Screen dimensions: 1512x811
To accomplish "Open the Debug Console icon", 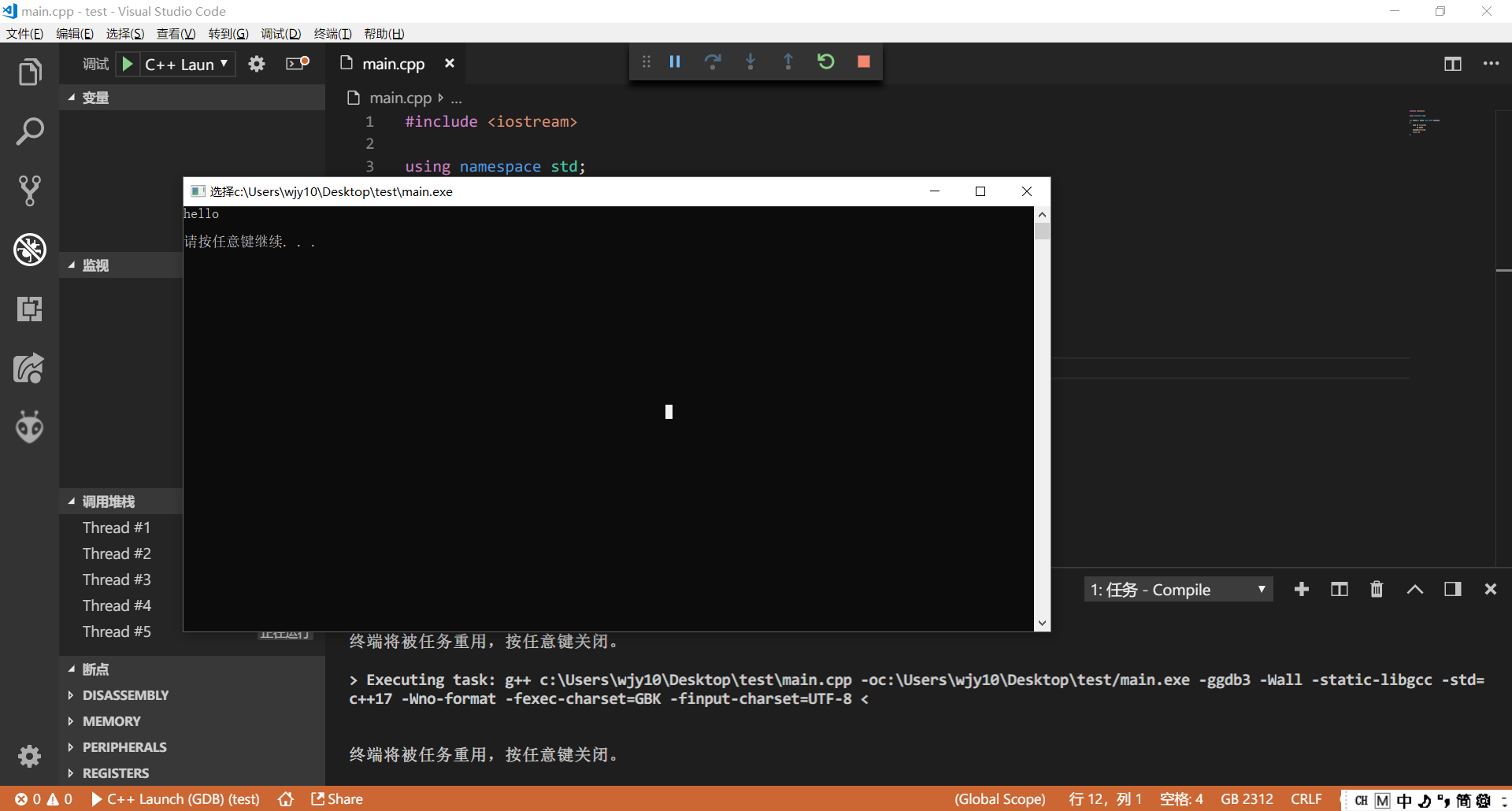I will tap(297, 64).
